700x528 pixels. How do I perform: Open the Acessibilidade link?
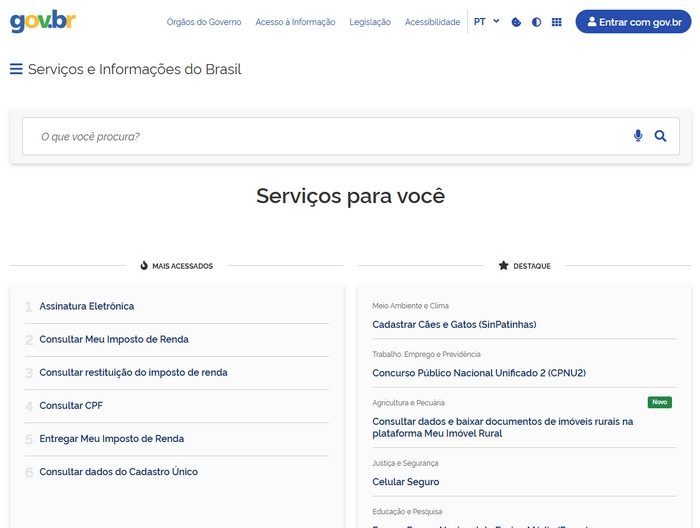pos(432,22)
